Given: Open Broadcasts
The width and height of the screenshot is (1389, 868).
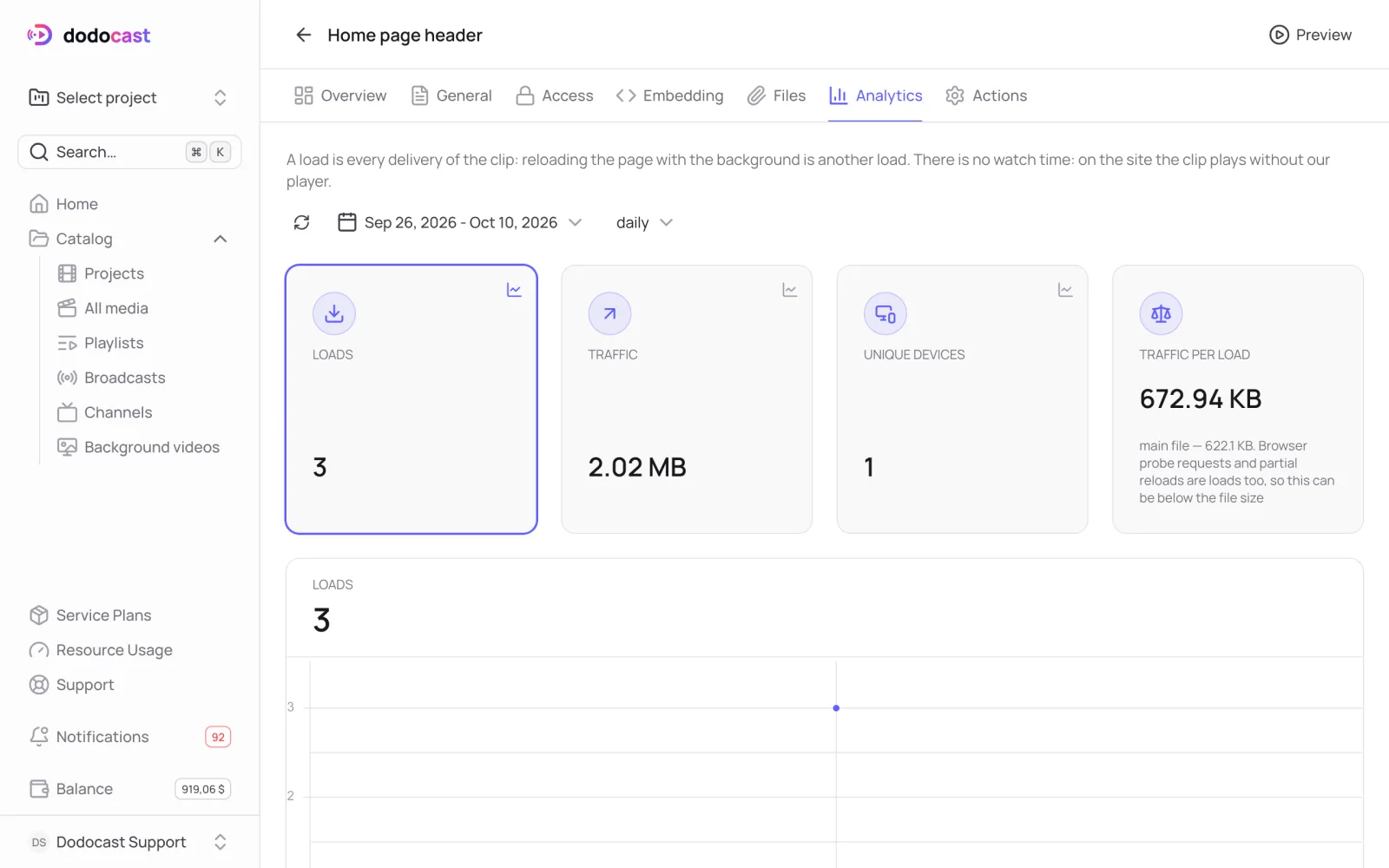Looking at the screenshot, I should point(144,378).
